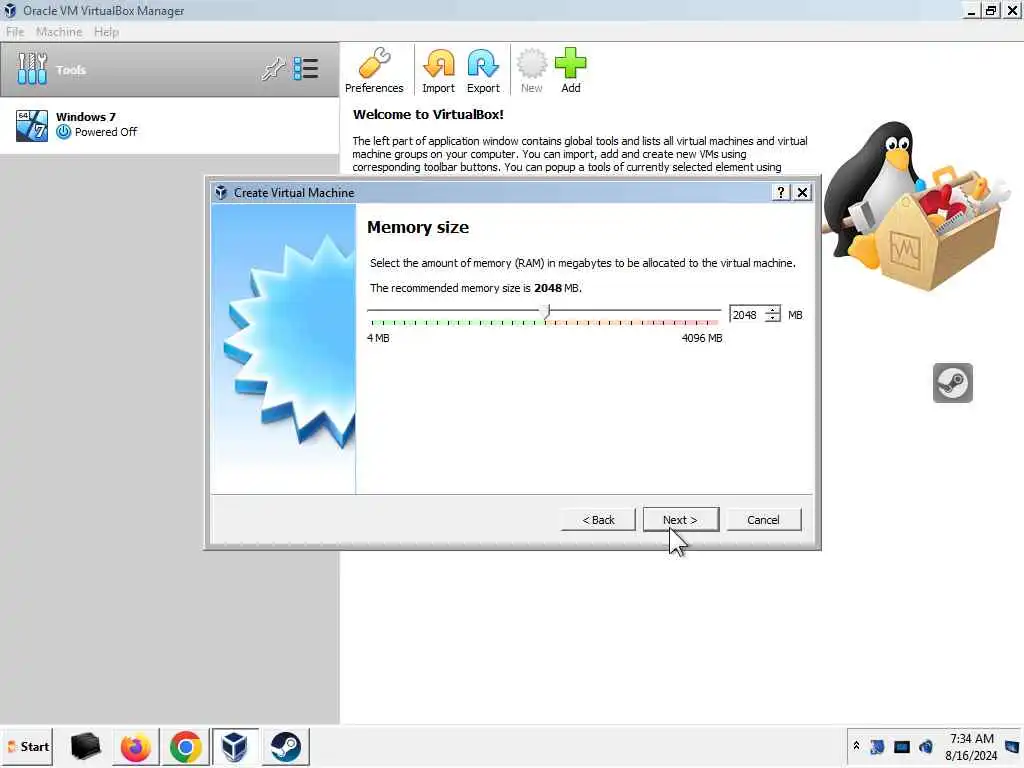The height and width of the screenshot is (768, 1024).
Task: Show hidden system tray icons
Action: [856, 745]
